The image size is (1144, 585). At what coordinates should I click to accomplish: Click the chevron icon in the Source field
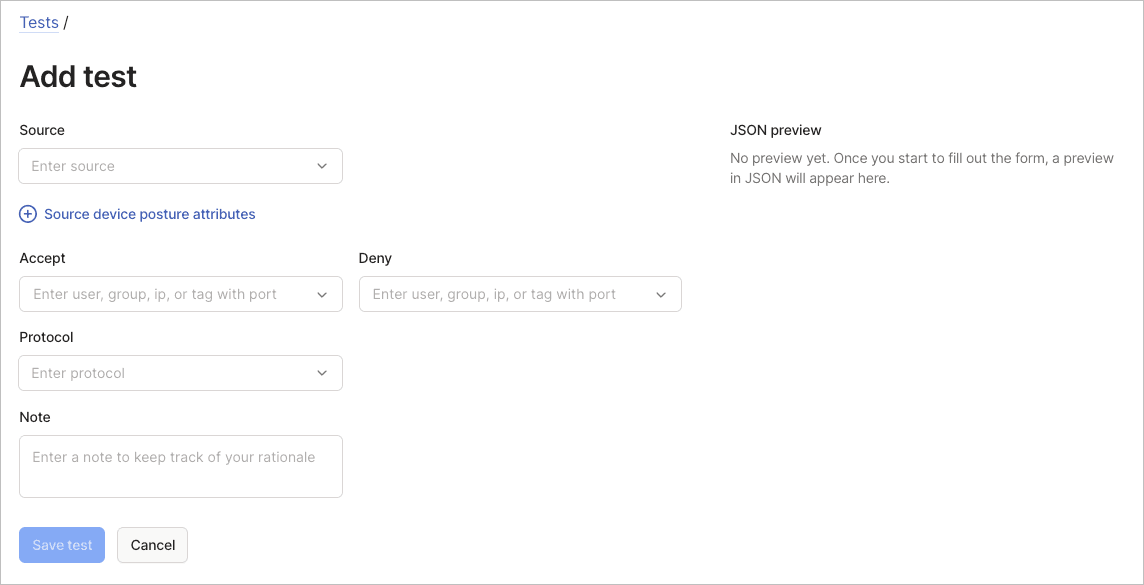[x=321, y=165]
